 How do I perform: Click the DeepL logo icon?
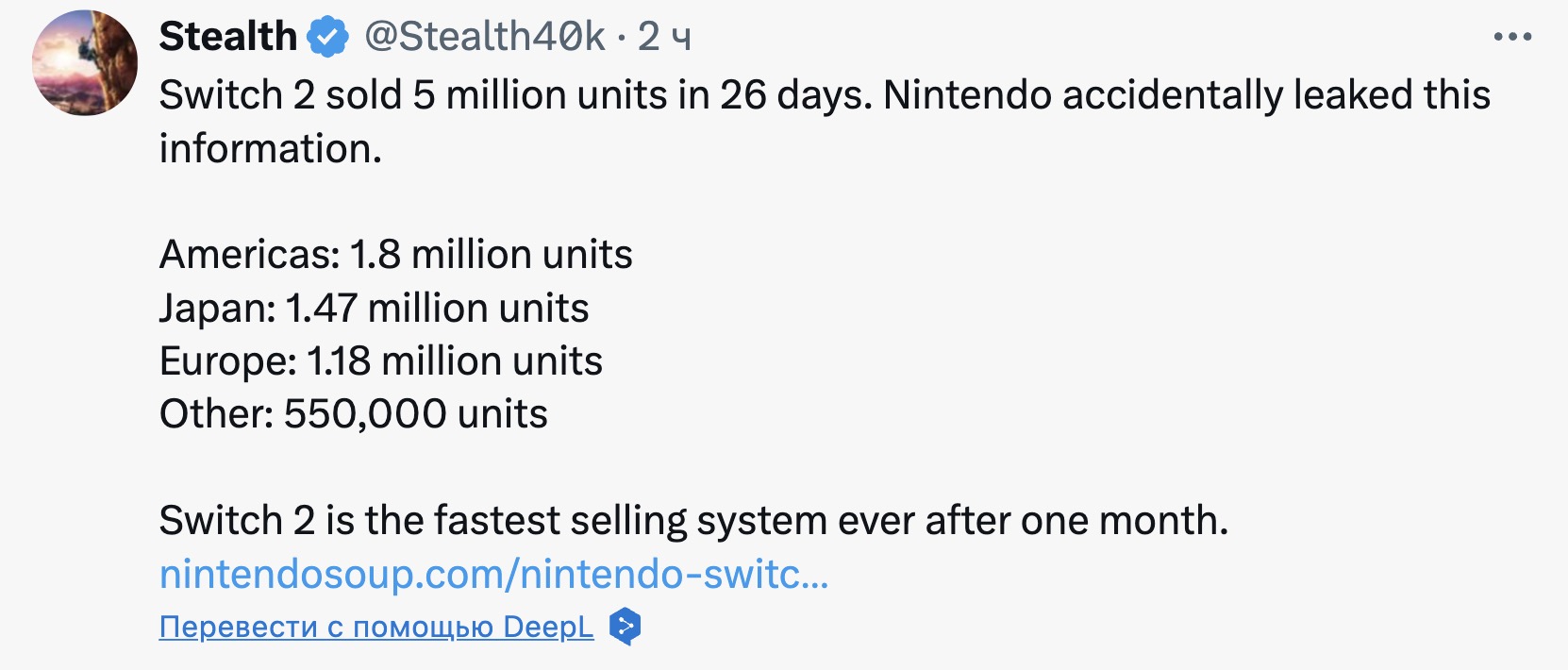[x=625, y=627]
